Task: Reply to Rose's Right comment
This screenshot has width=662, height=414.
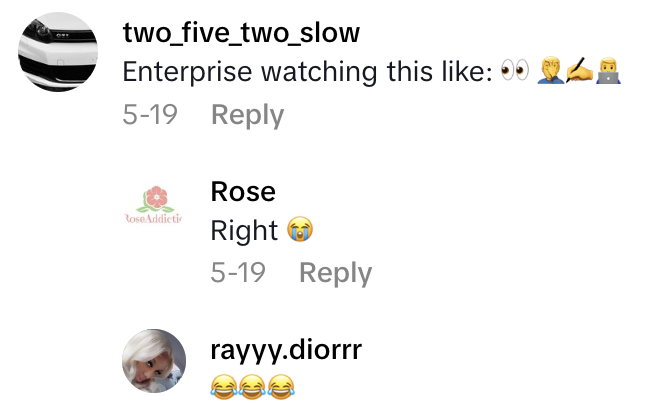Action: pos(335,273)
